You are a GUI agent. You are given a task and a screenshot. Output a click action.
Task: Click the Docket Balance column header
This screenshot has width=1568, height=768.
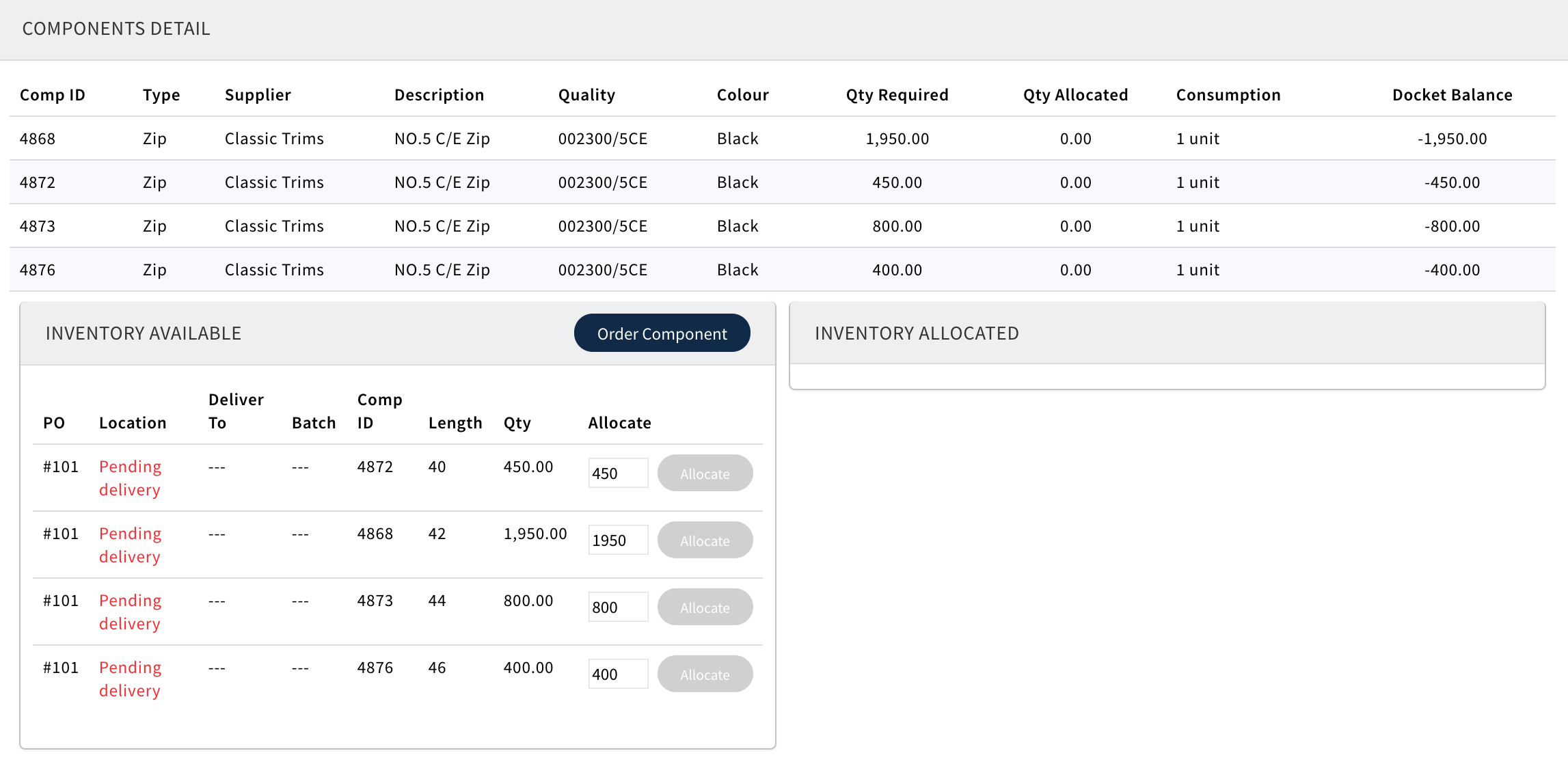click(x=1452, y=95)
